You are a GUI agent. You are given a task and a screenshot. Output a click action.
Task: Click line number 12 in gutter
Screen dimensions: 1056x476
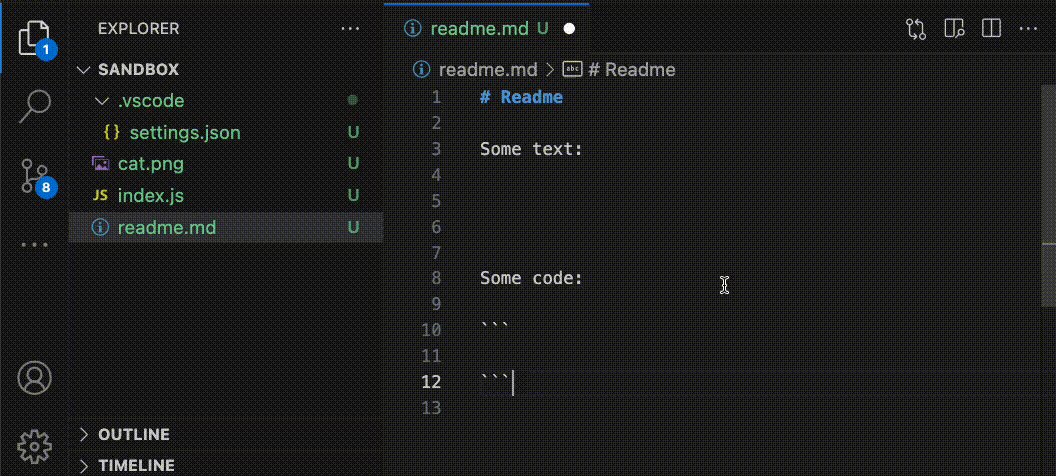click(x=431, y=382)
